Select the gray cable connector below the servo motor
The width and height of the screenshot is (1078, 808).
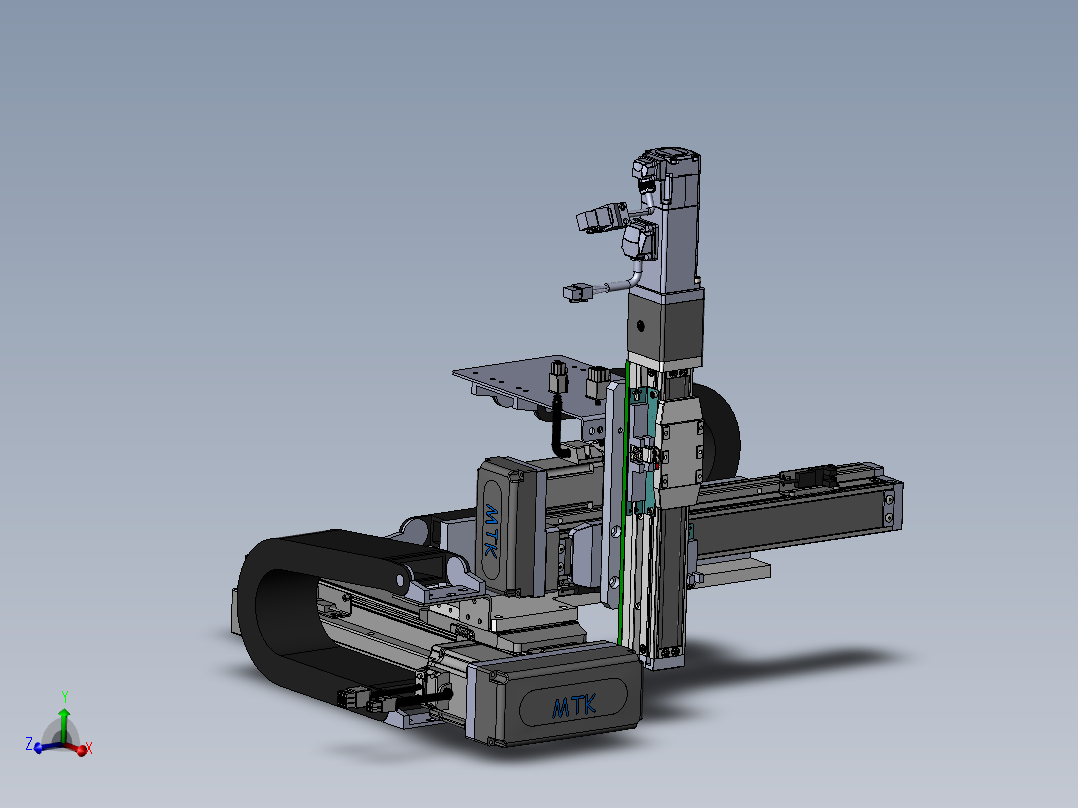pos(576,293)
